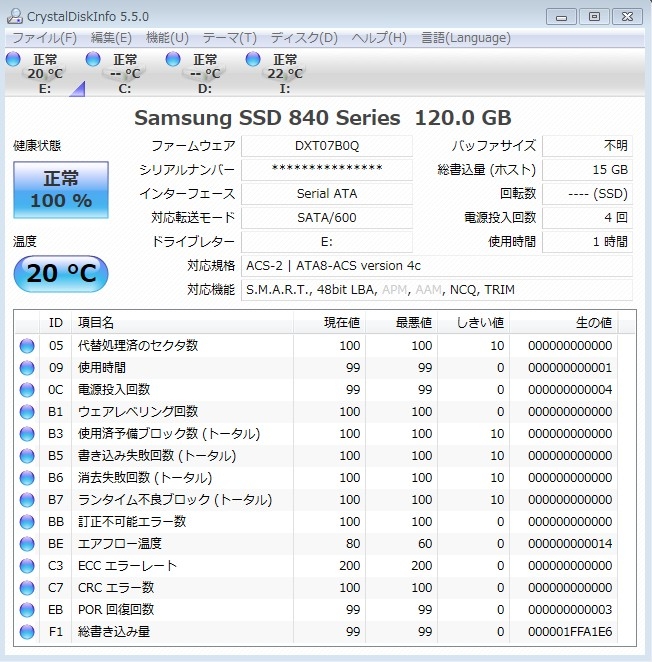Open the ディスク(D) menu
652x662 pixels.
point(304,38)
